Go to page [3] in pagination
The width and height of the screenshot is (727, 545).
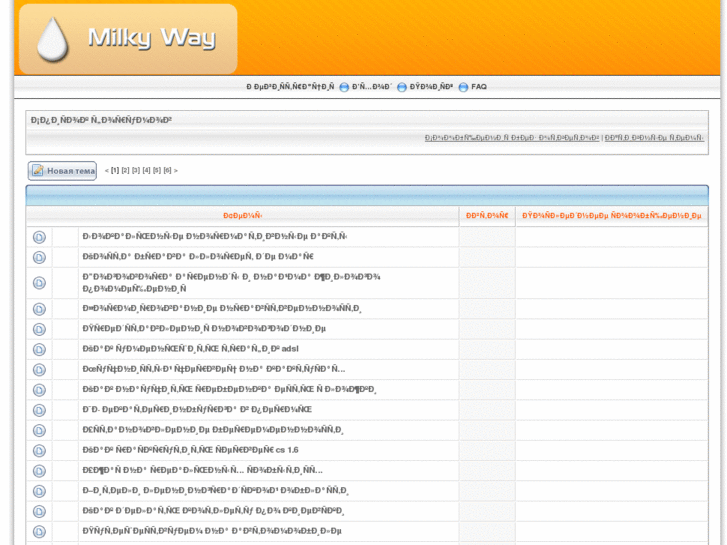136,171
